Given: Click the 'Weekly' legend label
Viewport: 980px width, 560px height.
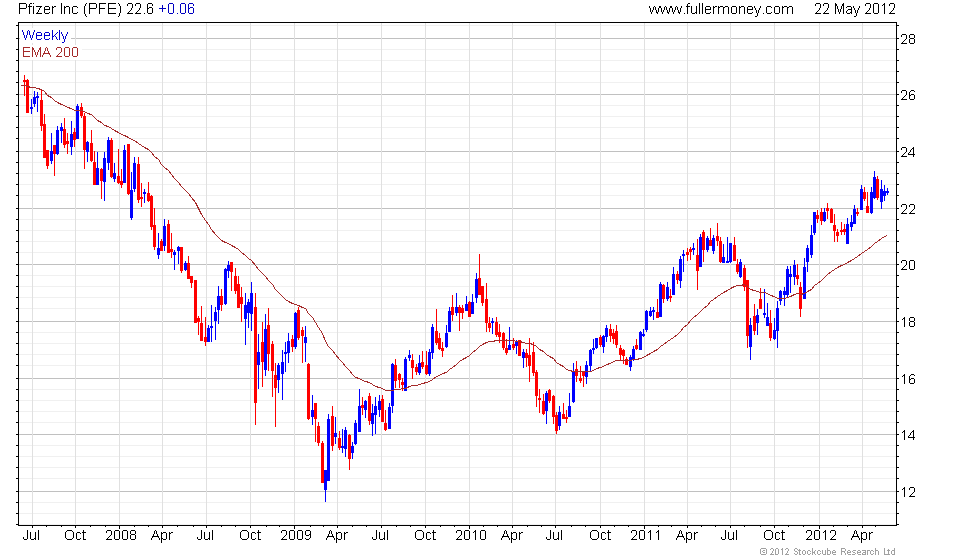Looking at the screenshot, I should pos(44,36).
